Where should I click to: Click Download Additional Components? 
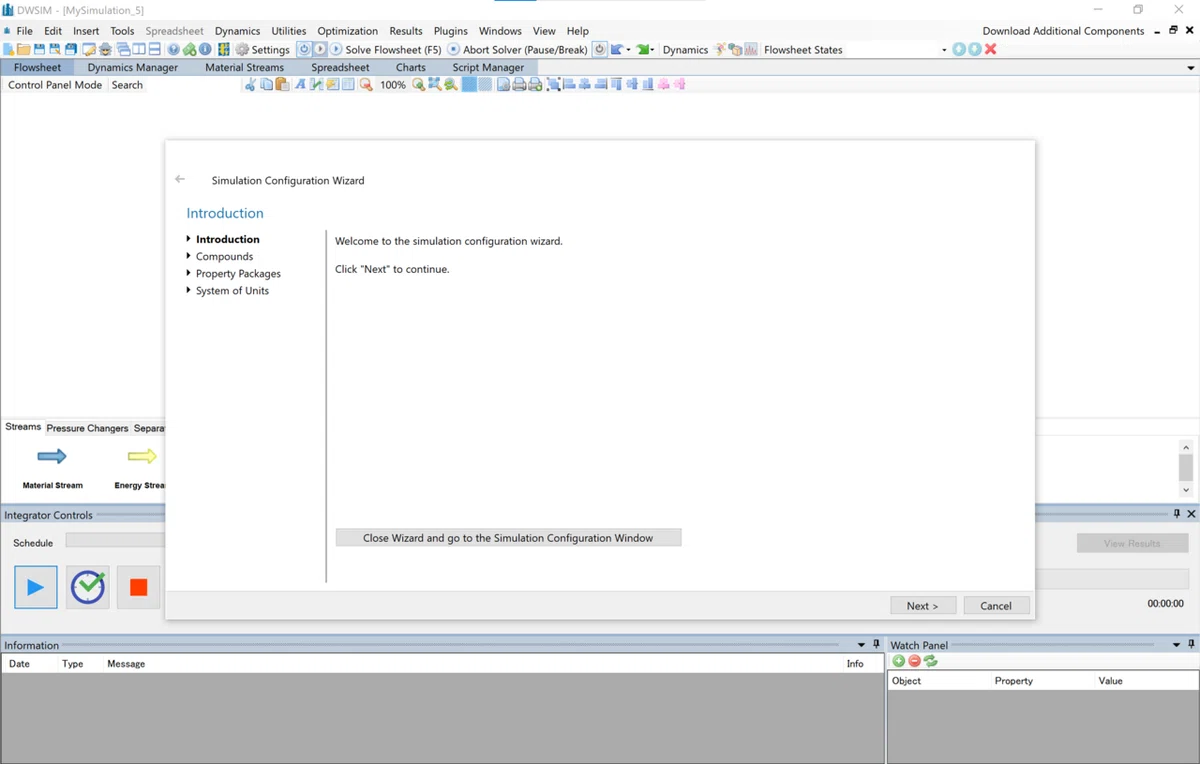pos(1063,31)
